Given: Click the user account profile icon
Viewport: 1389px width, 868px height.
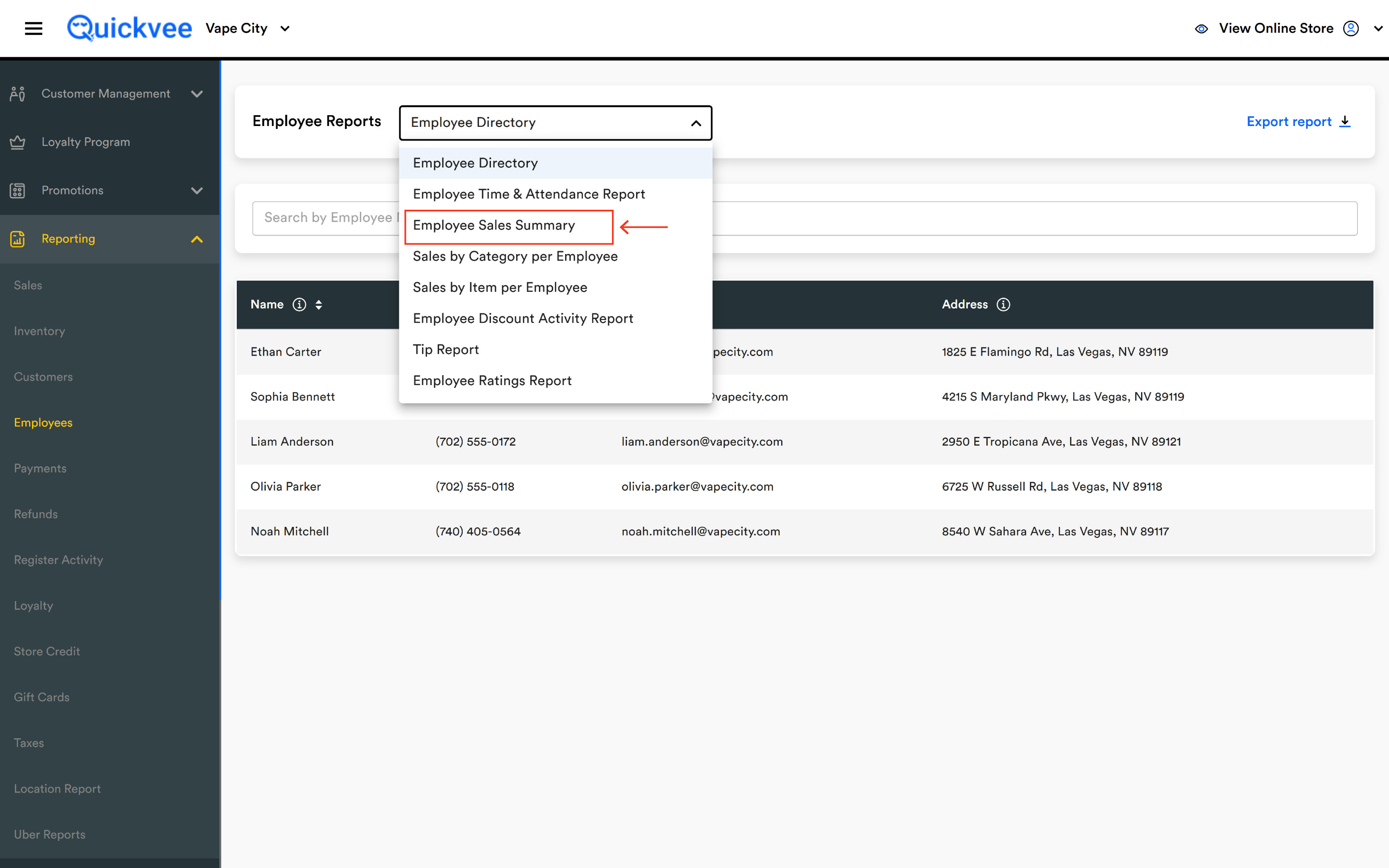Looking at the screenshot, I should [1350, 28].
